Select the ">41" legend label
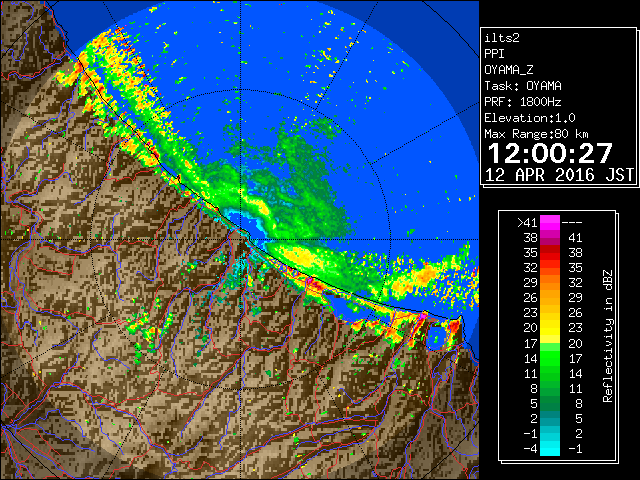Screen dimensions: 640x480 (527, 223)
